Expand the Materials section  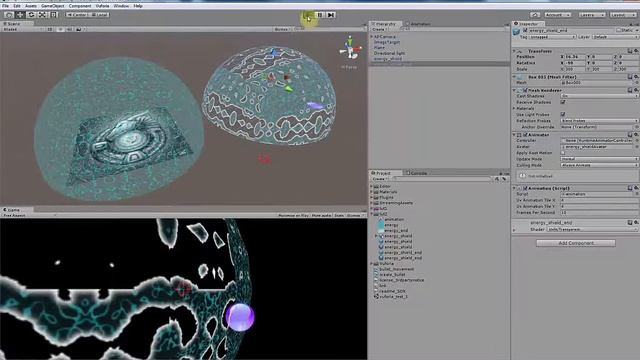pos(515,109)
